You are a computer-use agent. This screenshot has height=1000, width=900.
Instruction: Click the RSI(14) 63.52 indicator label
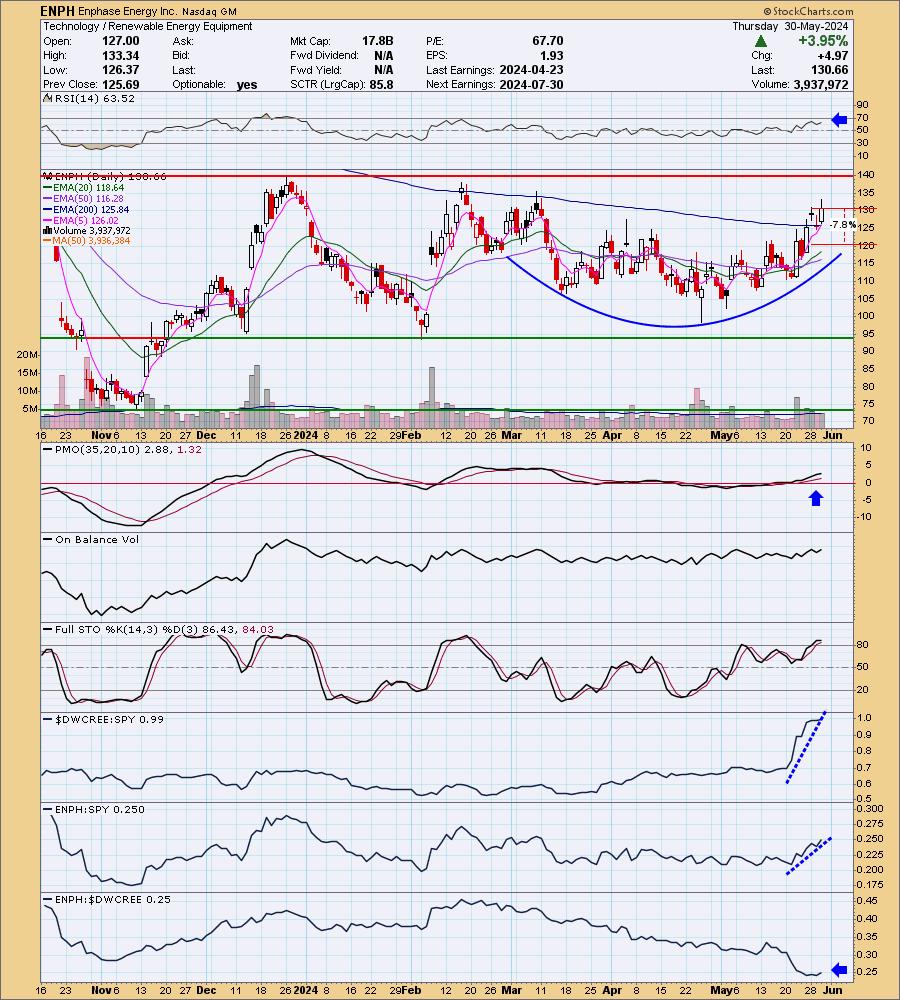click(95, 98)
